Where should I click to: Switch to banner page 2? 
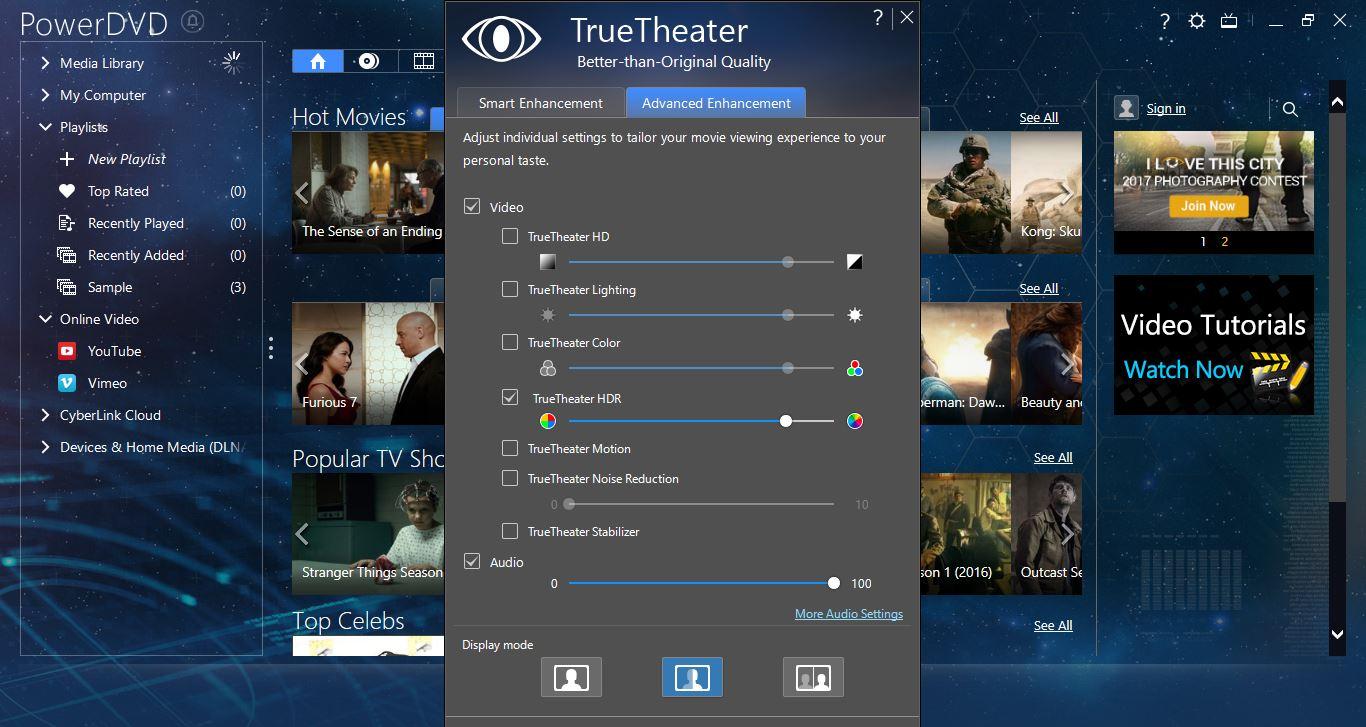pyautogui.click(x=1224, y=242)
